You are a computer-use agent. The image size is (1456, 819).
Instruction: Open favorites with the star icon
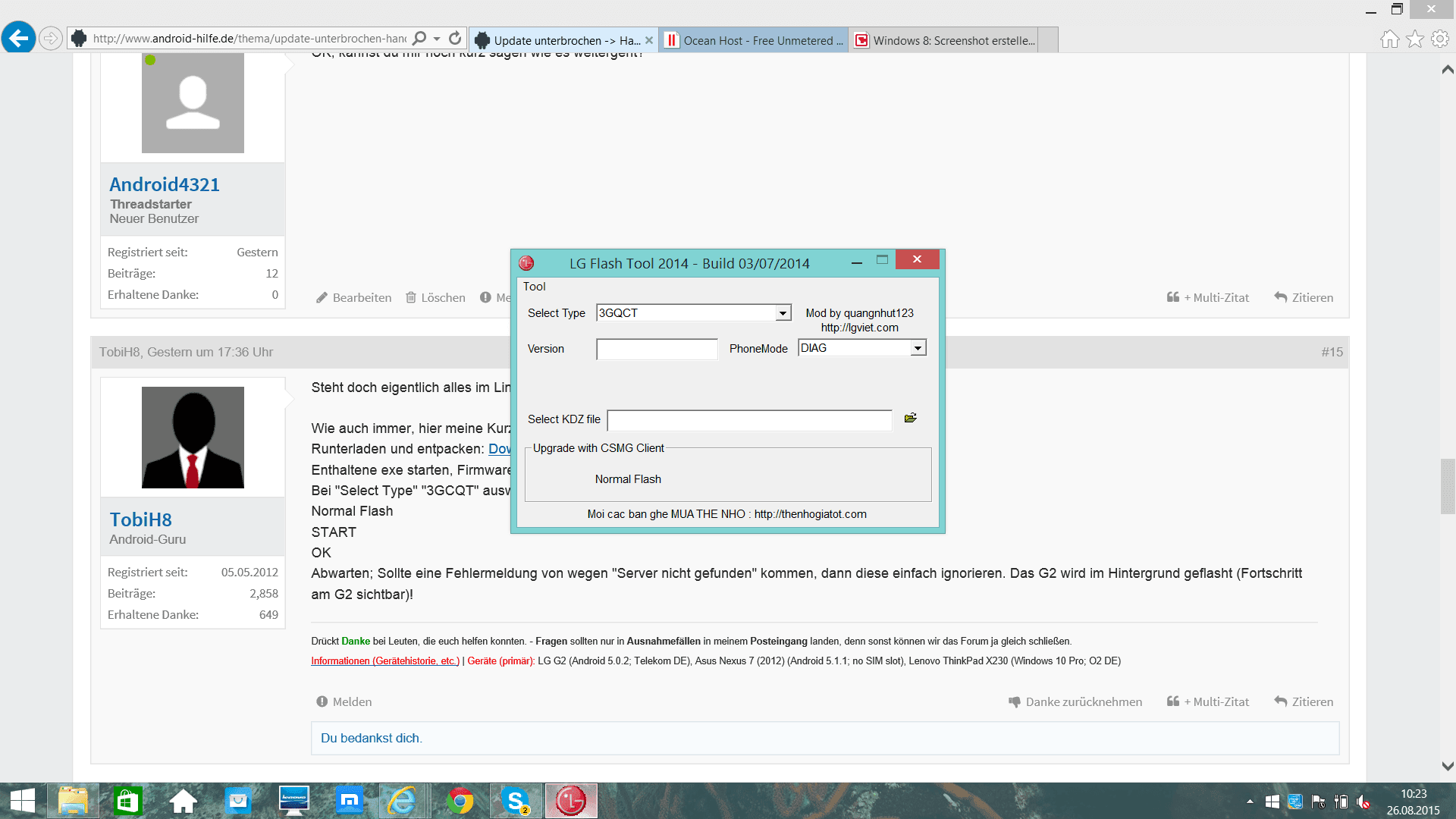coord(1415,39)
